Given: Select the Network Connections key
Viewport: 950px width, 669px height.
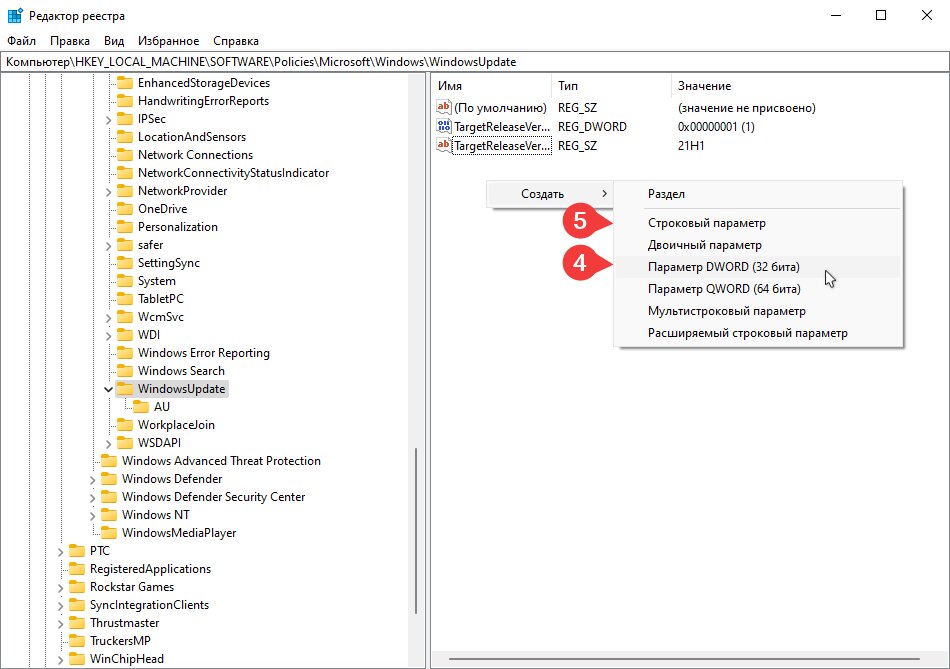Looking at the screenshot, I should [195, 155].
